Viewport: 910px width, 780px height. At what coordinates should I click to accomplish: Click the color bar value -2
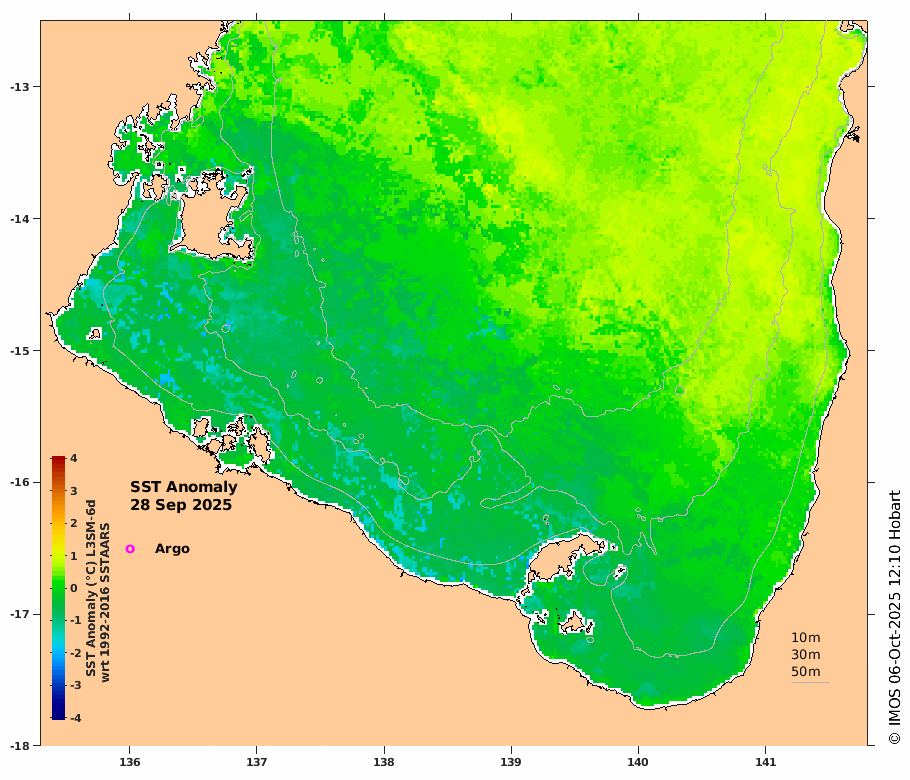[75, 653]
